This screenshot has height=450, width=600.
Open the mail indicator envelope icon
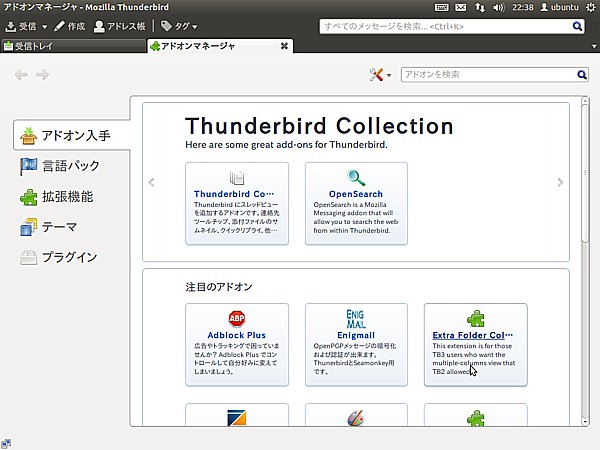461,7
